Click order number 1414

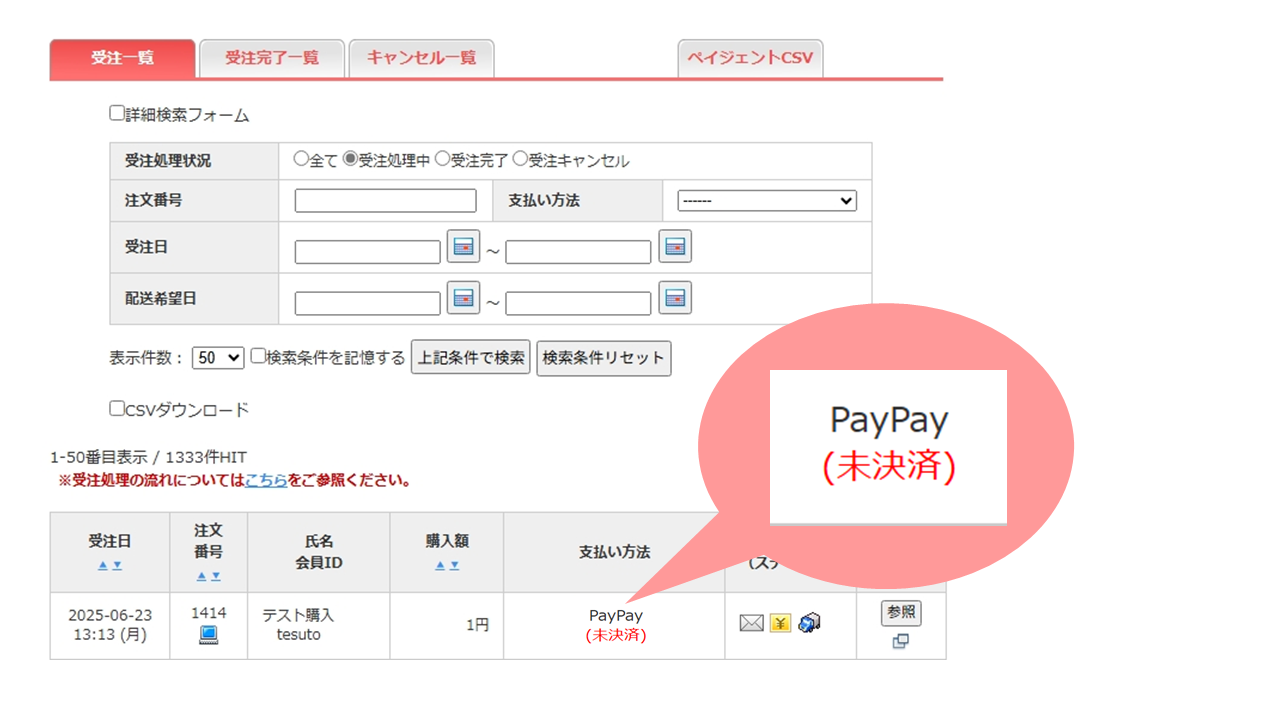coord(209,613)
